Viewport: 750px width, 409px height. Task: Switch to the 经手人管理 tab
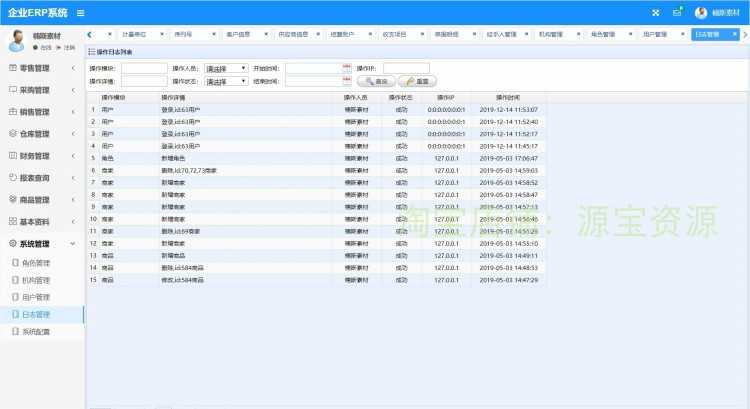[x=501, y=34]
